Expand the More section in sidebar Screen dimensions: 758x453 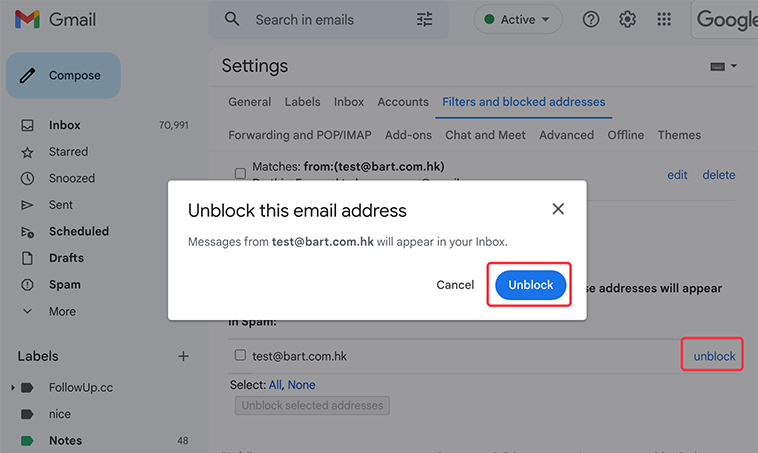point(48,311)
